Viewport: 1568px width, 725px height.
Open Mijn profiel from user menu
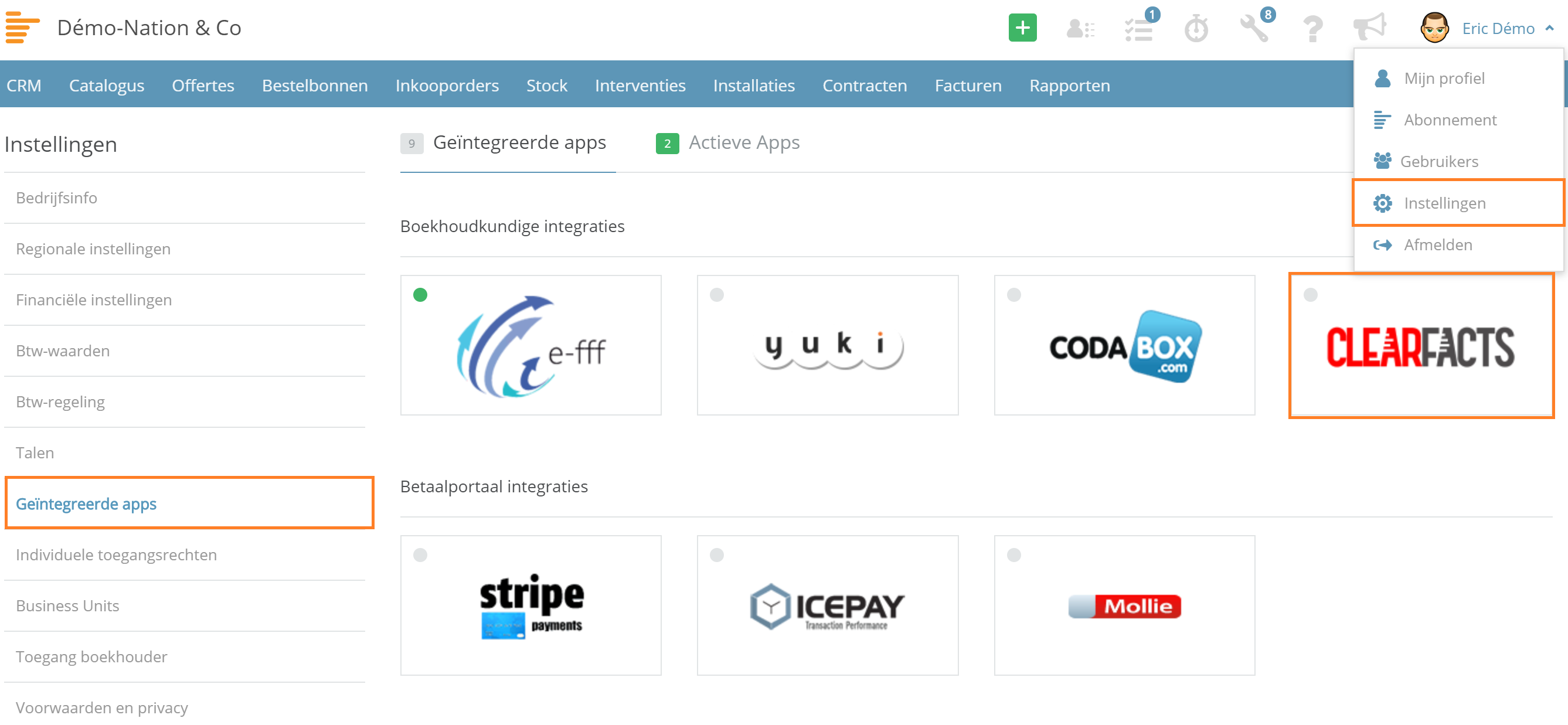pyautogui.click(x=1458, y=79)
